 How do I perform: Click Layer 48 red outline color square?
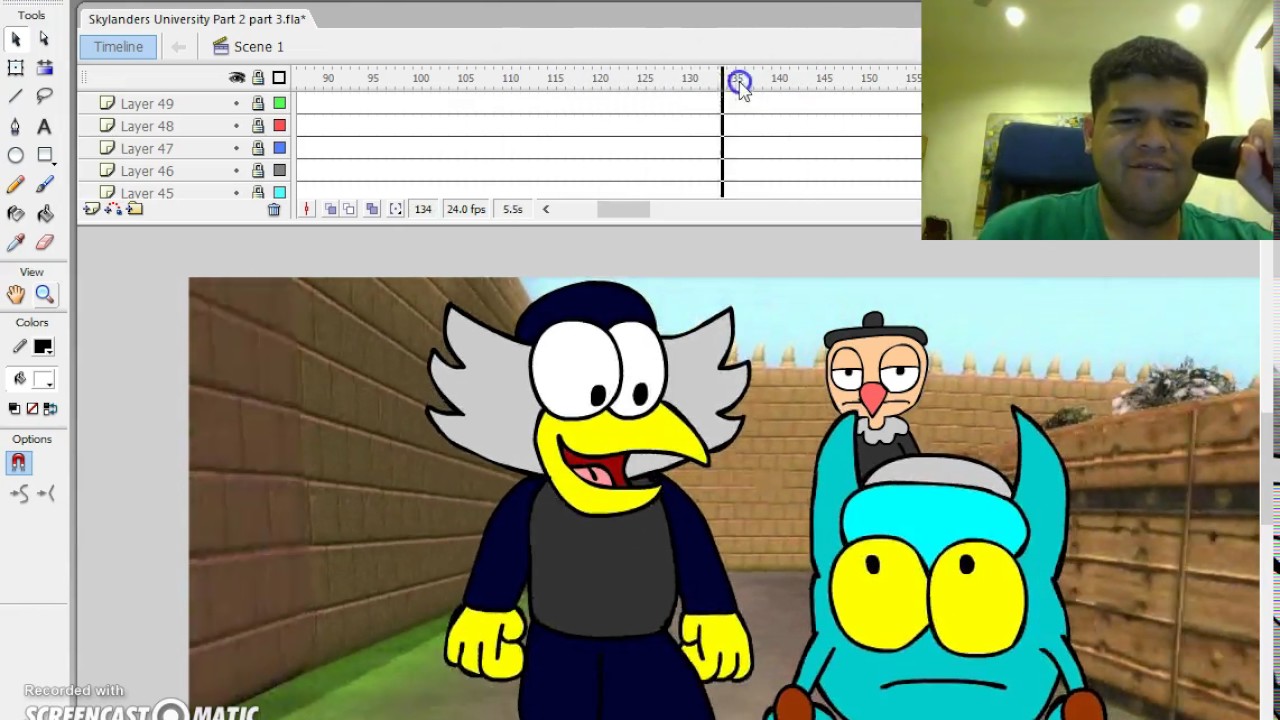tap(279, 126)
